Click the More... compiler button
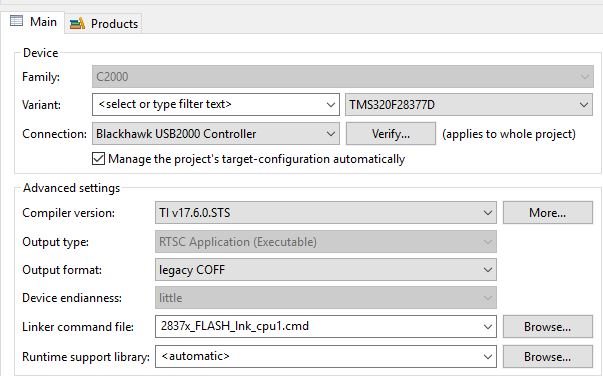This screenshot has height=376, width=603. point(548,213)
